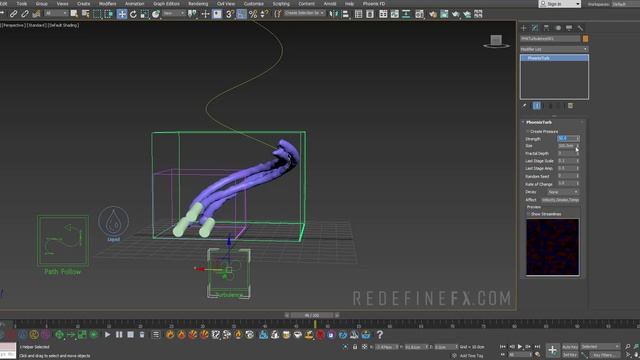
Task: Click the Phoenix FD stop simulation icon
Action: [130, 335]
